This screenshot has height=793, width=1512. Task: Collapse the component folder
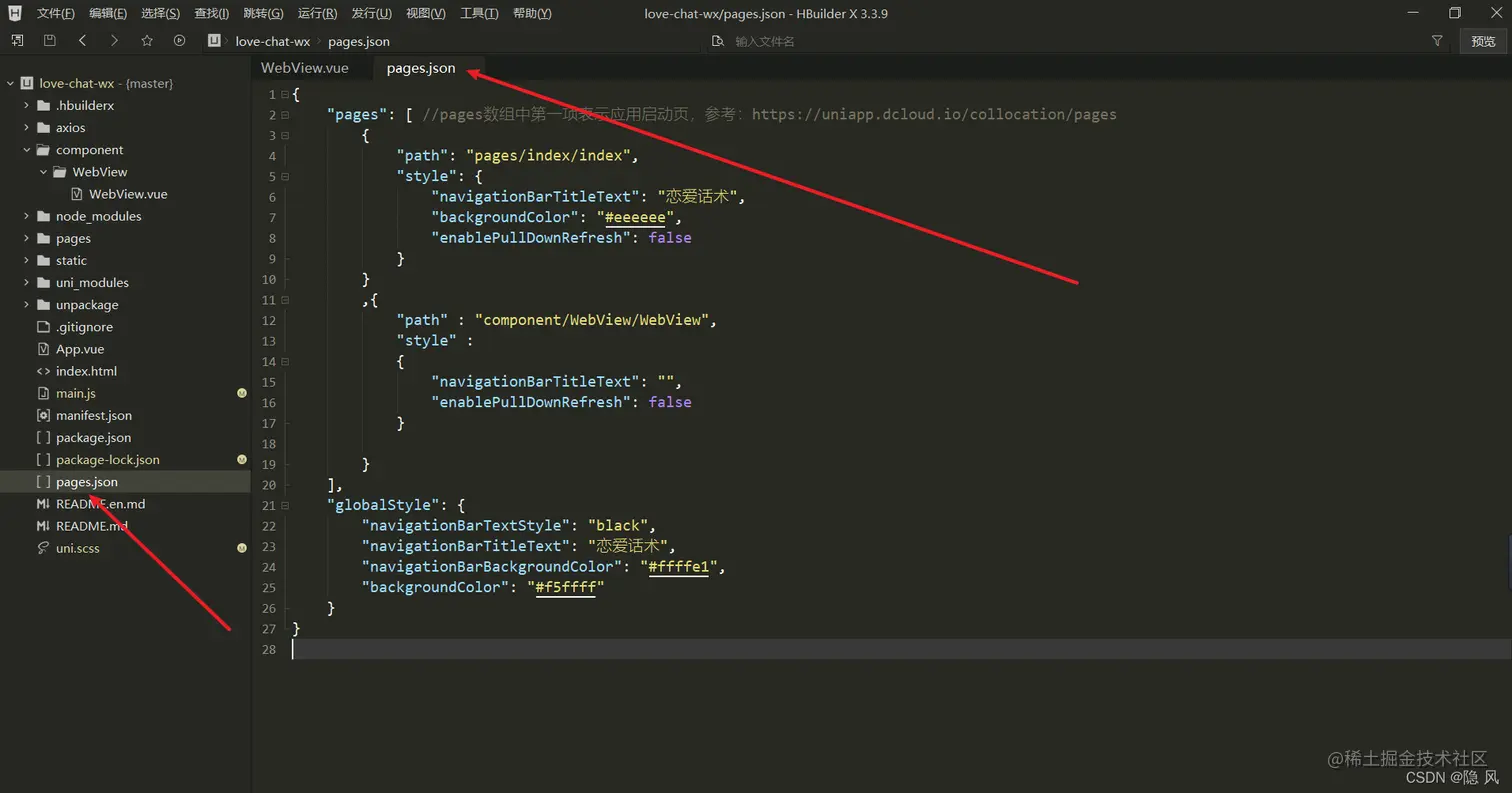pyautogui.click(x=26, y=150)
